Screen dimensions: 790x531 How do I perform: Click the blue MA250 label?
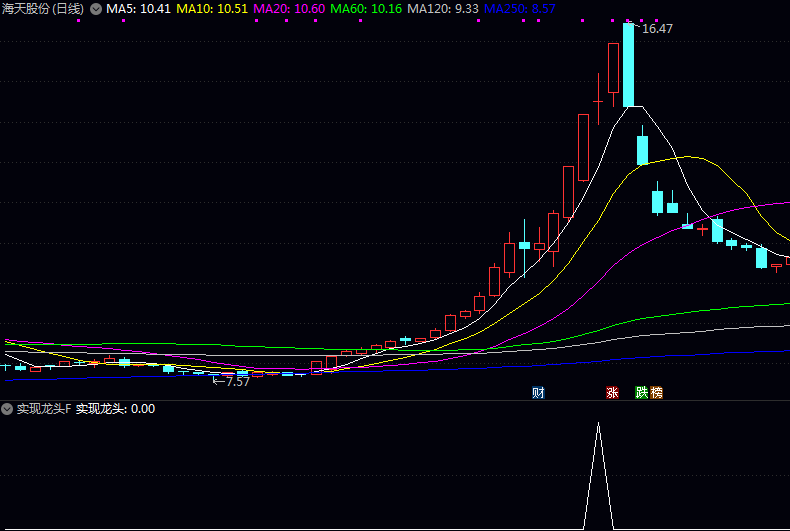(519, 9)
